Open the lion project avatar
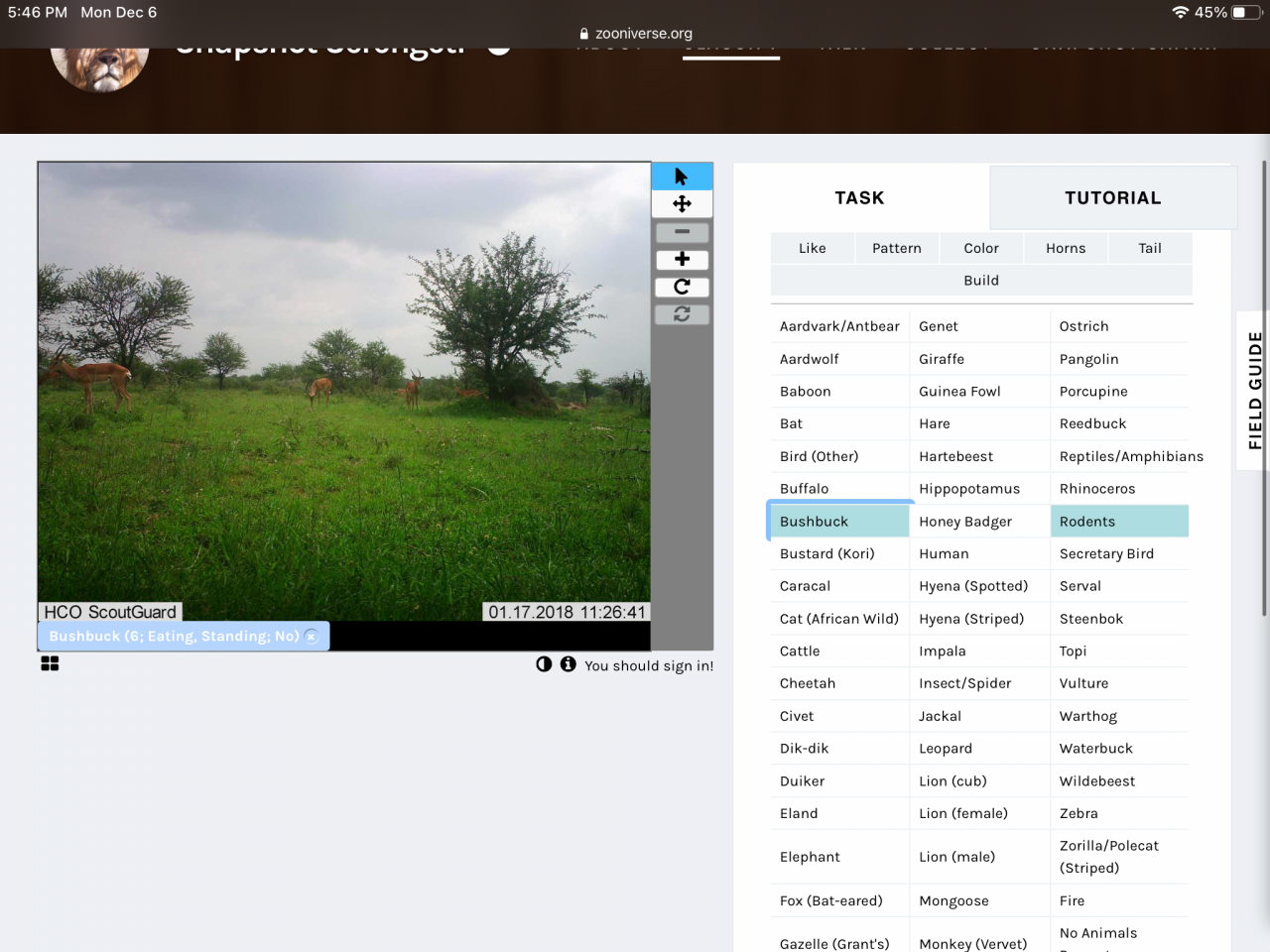This screenshot has width=1270, height=952. coord(99,67)
